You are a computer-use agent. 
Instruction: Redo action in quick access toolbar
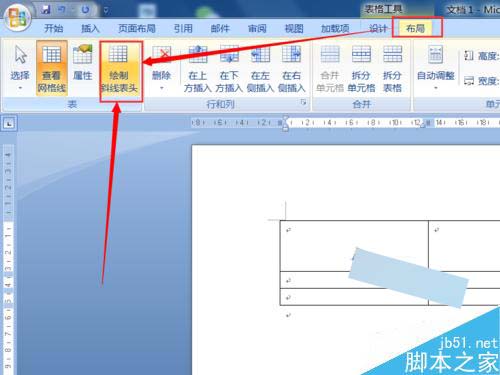85,10
